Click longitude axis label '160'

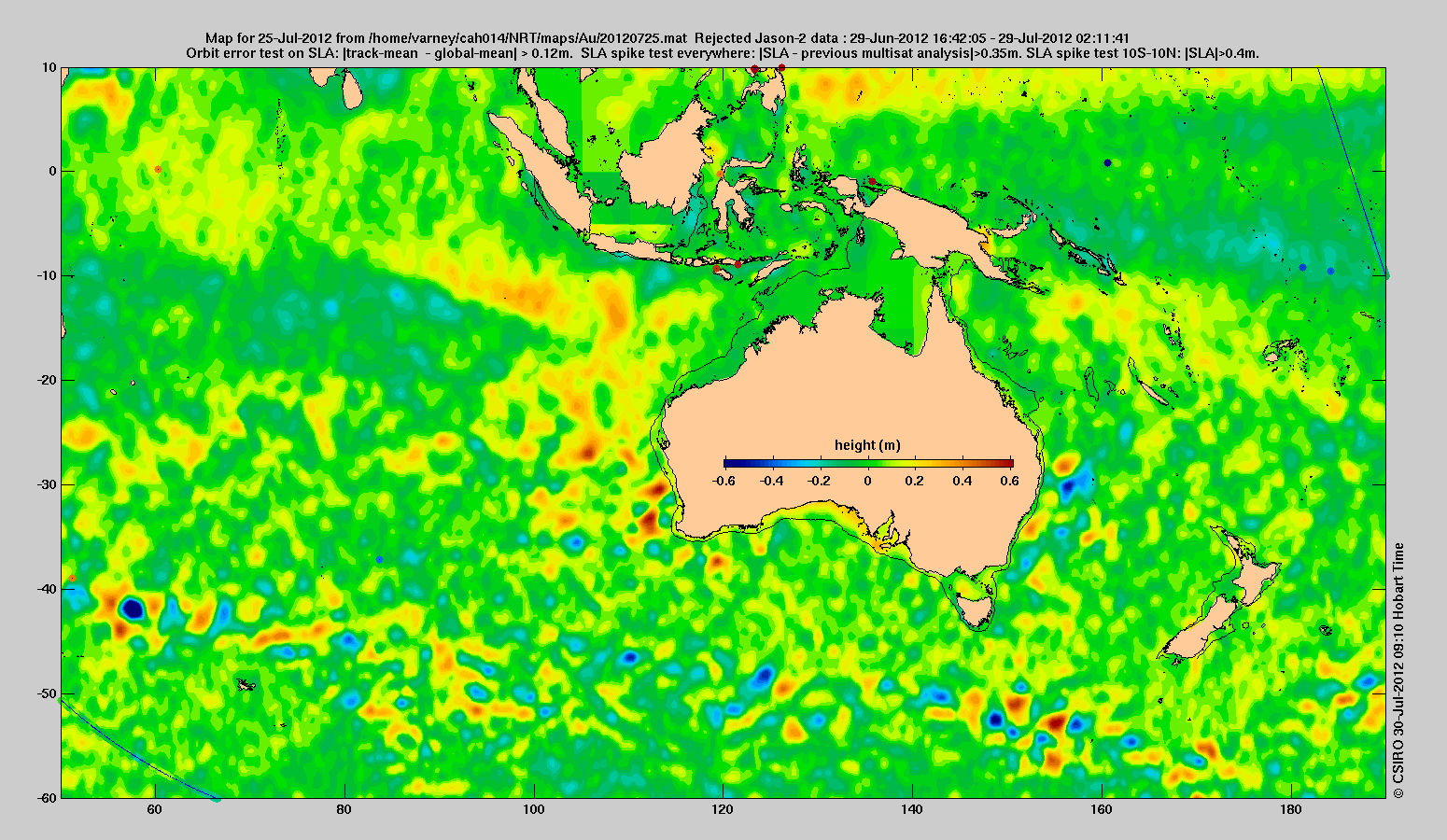1103,809
